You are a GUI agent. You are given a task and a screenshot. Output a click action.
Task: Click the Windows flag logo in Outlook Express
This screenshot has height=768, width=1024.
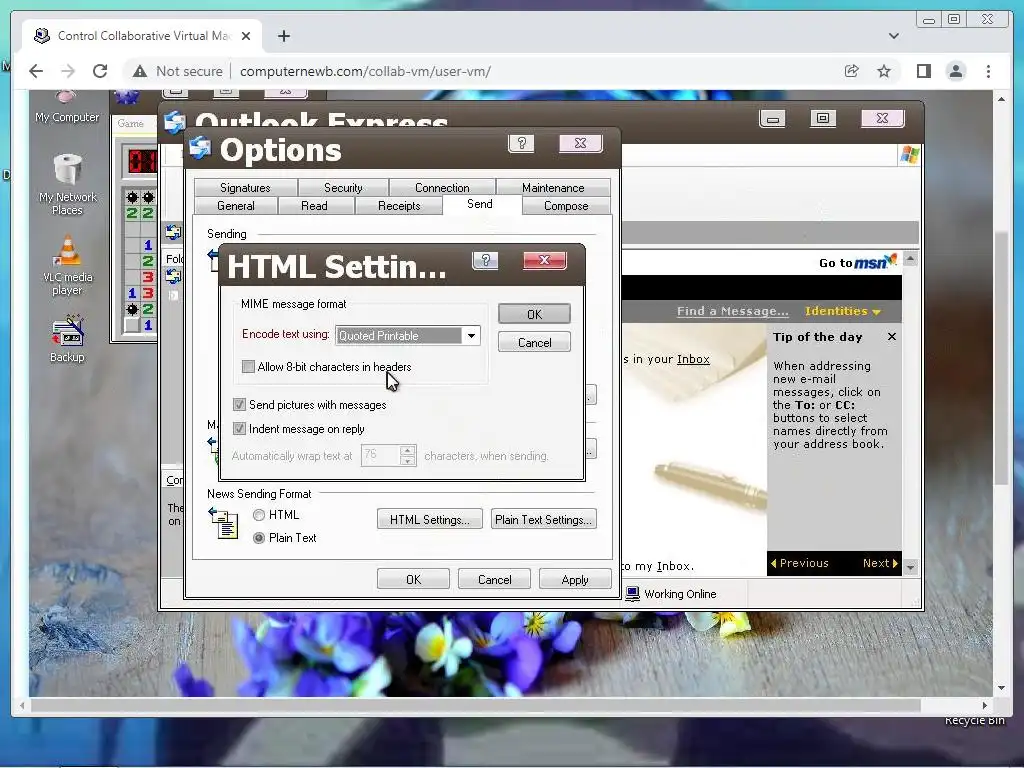point(909,155)
